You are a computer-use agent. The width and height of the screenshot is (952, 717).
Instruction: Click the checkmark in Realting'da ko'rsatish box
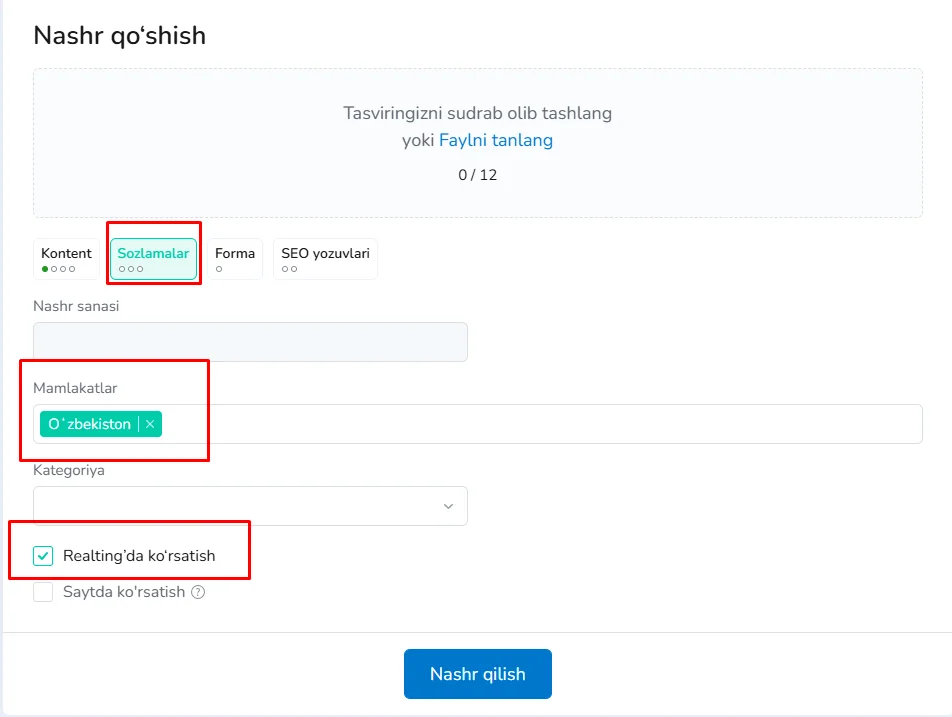(42, 555)
